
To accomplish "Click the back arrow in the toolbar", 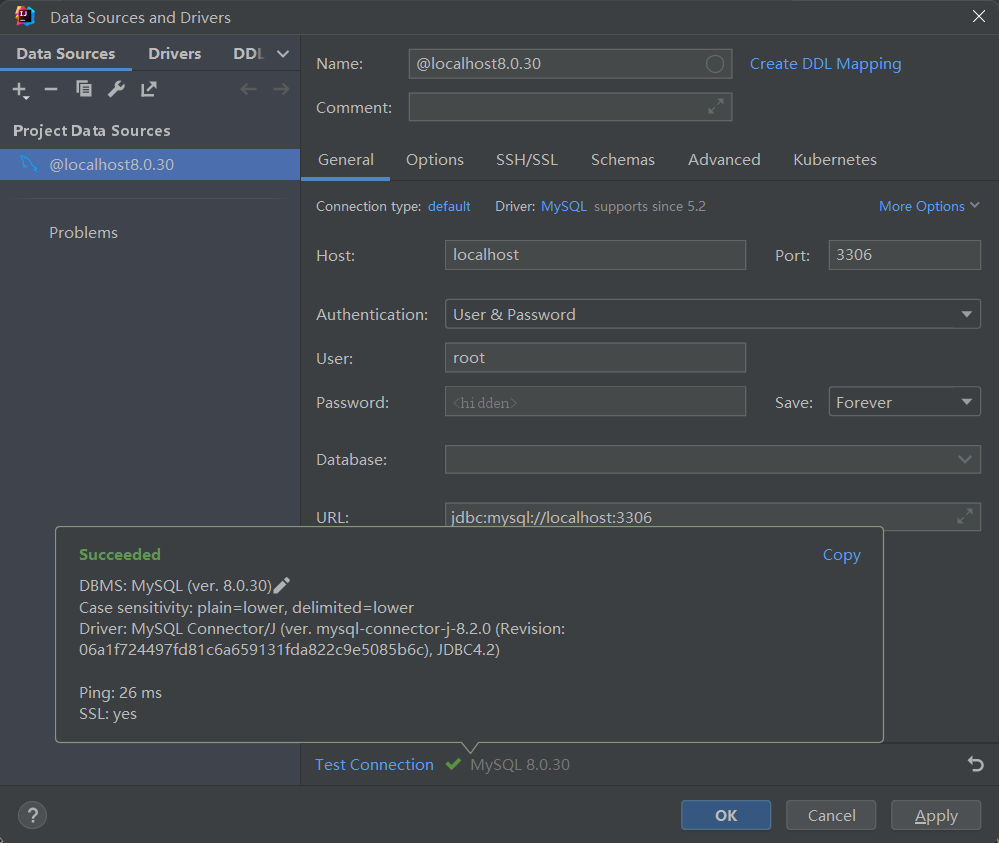I will [x=248, y=89].
